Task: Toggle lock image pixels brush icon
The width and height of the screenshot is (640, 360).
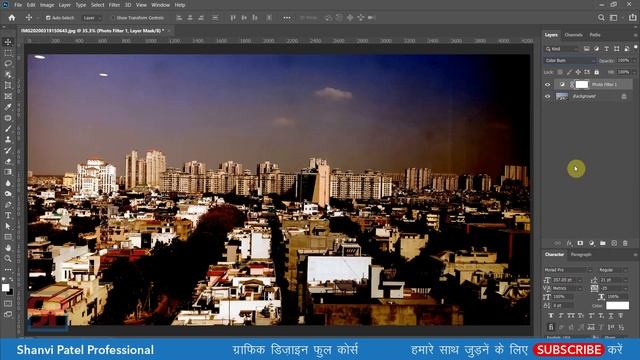Action: pyautogui.click(x=569, y=72)
